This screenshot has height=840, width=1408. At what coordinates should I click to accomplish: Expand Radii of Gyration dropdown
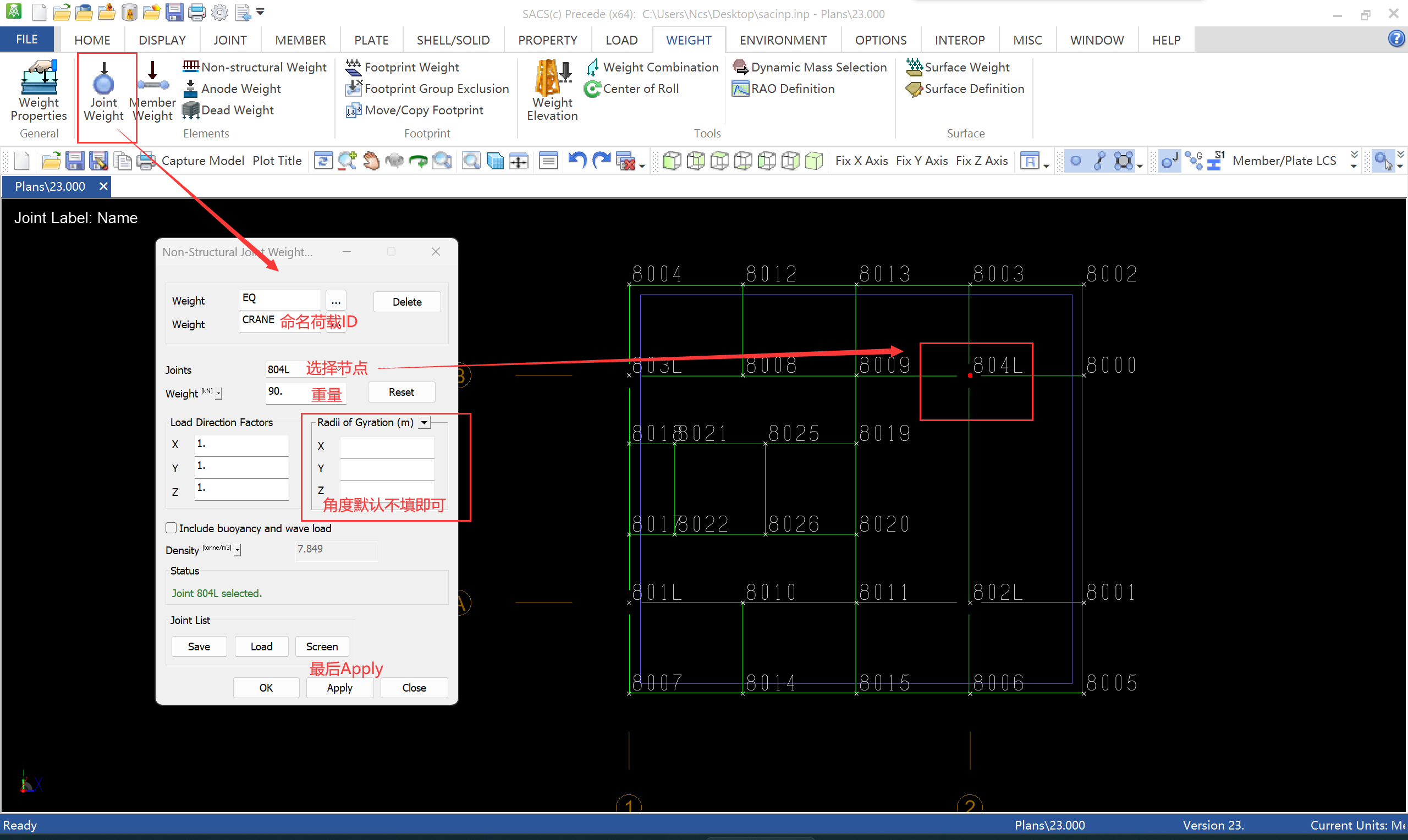pos(424,422)
